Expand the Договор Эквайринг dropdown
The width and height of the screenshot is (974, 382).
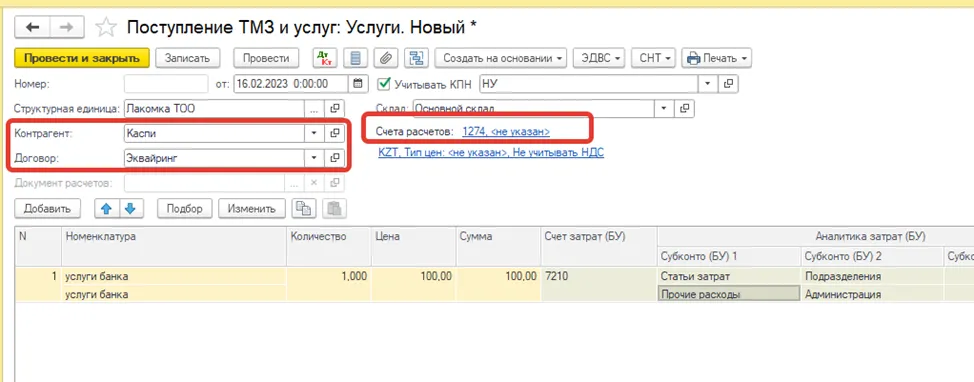click(314, 158)
